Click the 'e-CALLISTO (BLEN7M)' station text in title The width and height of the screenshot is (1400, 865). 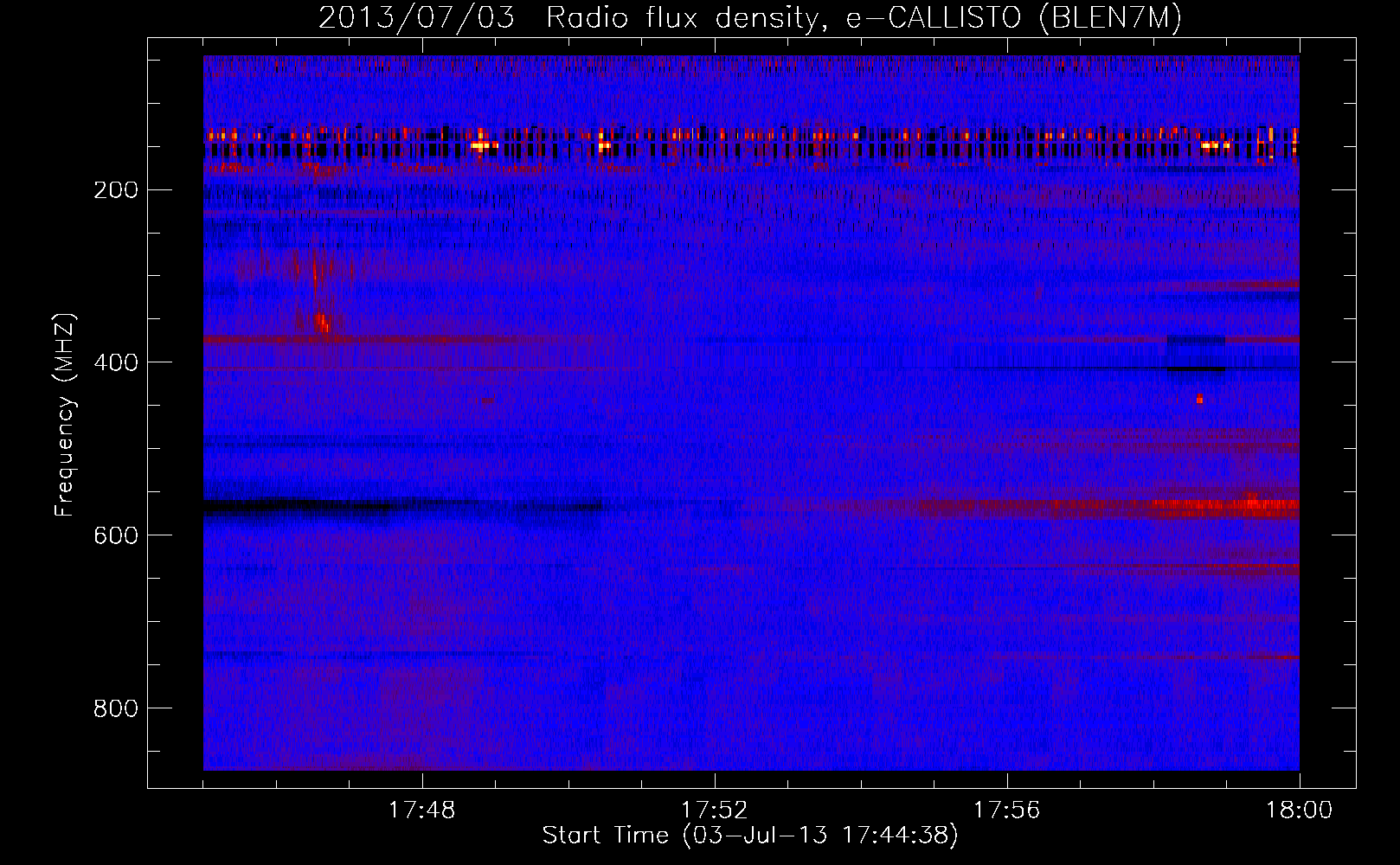pyautogui.click(x=1013, y=17)
